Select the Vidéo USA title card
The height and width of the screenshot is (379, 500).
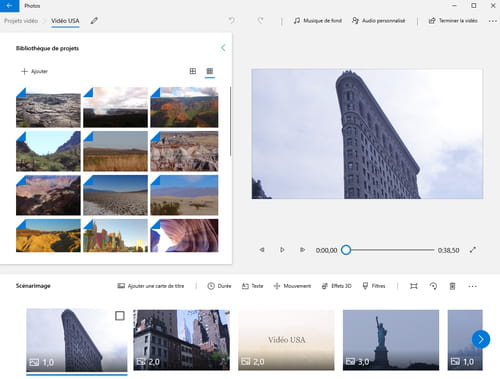pos(286,340)
